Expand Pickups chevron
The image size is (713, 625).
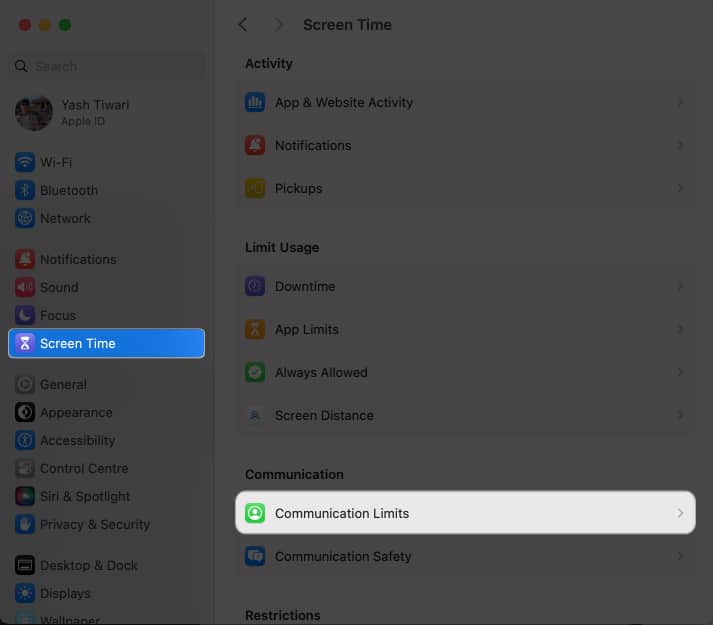(680, 188)
